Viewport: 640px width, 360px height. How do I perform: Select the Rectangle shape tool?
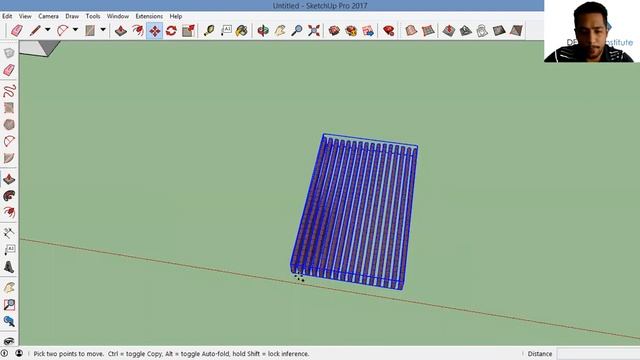point(90,31)
